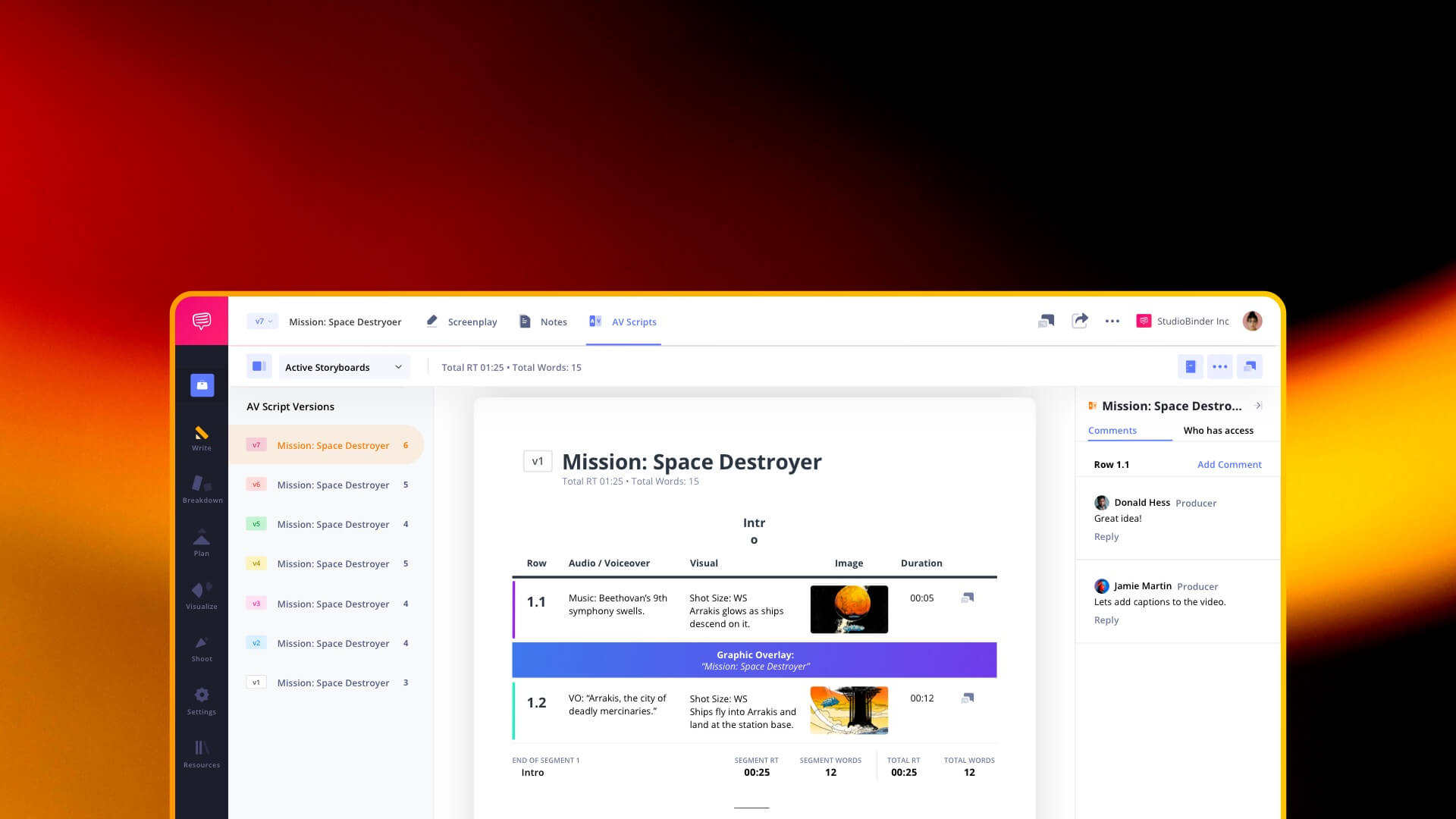Viewport: 1456px width, 819px height.
Task: Click the Projects folder icon atop the sidebar
Action: 201,384
